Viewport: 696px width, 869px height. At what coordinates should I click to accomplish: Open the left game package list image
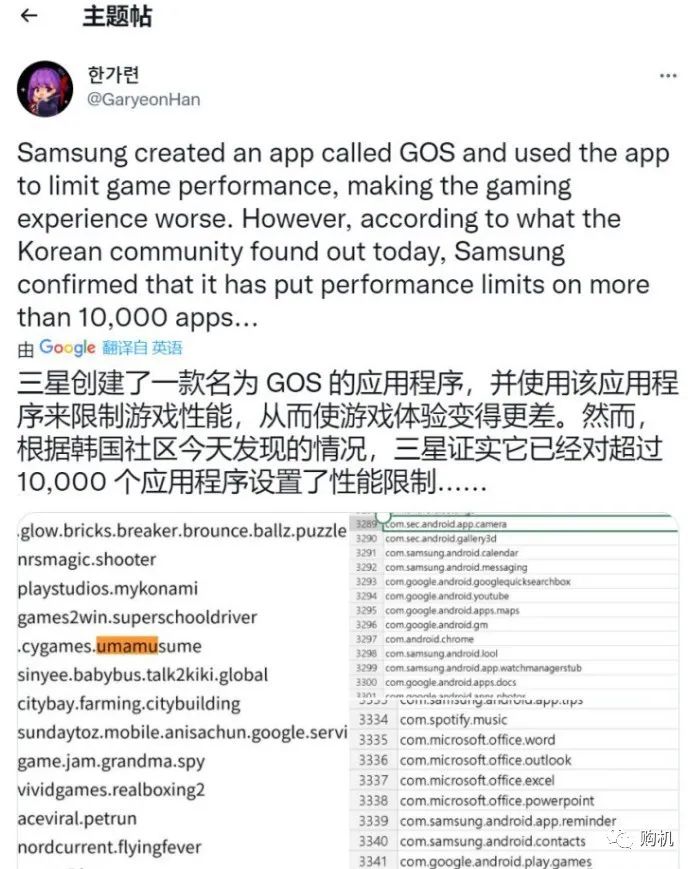(x=182, y=691)
